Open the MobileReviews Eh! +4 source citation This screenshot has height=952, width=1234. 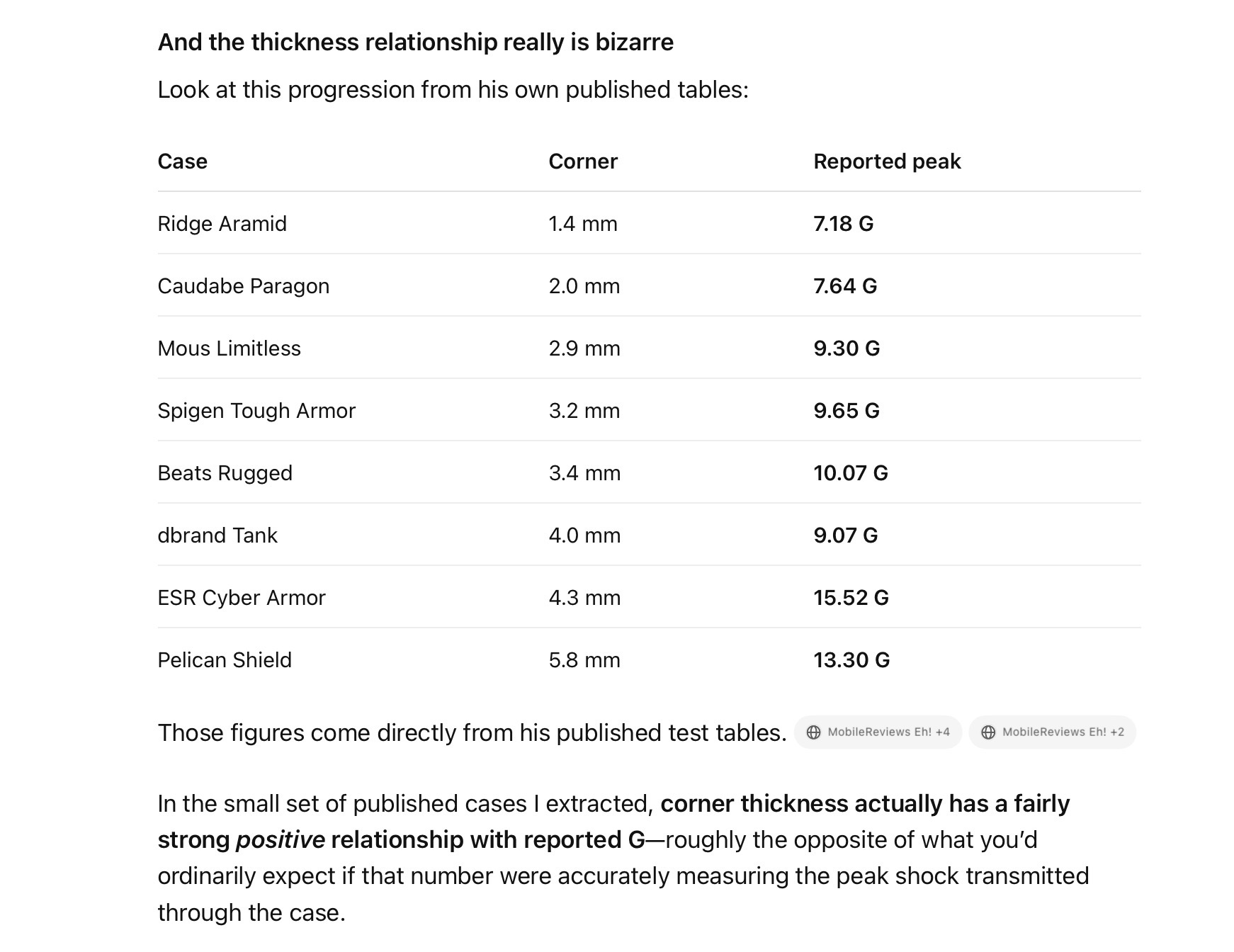(x=878, y=732)
